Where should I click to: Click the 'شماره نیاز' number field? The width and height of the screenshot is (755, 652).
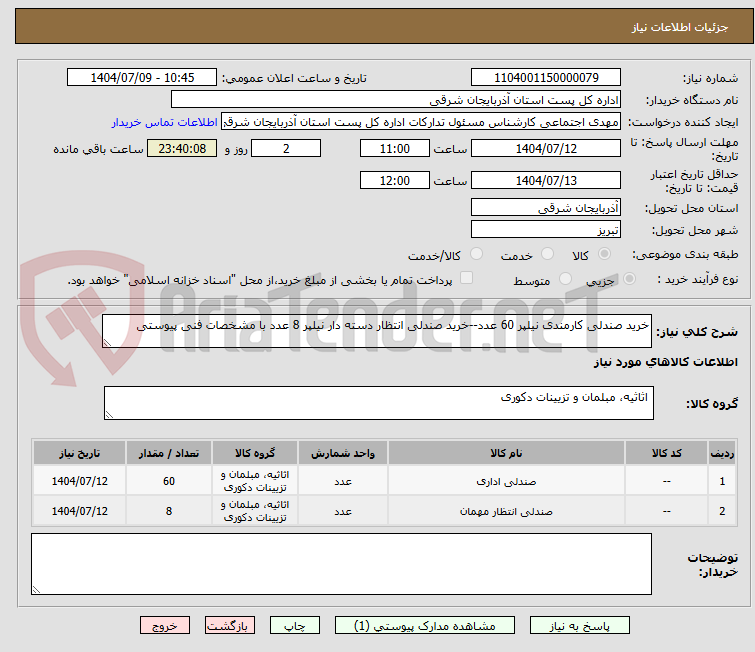[x=545, y=77]
